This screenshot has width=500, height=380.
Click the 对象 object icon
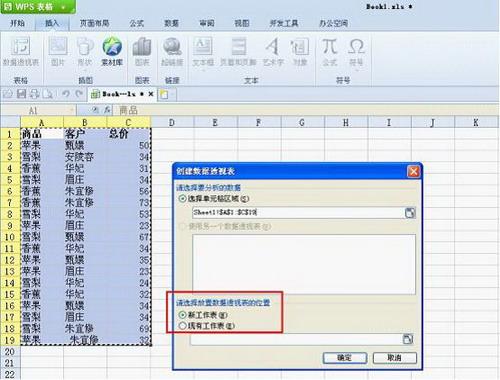click(300, 52)
